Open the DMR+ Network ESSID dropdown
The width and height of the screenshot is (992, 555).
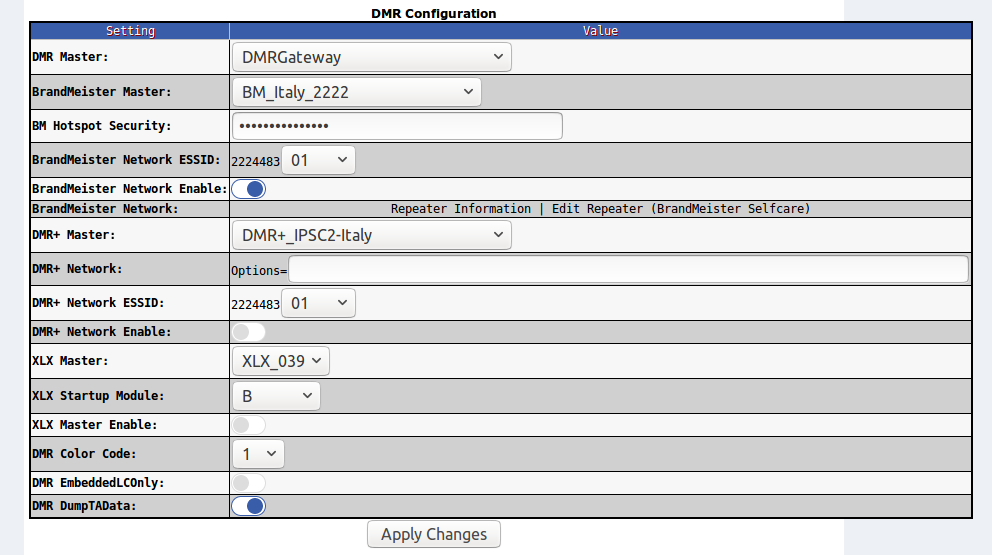coord(318,303)
